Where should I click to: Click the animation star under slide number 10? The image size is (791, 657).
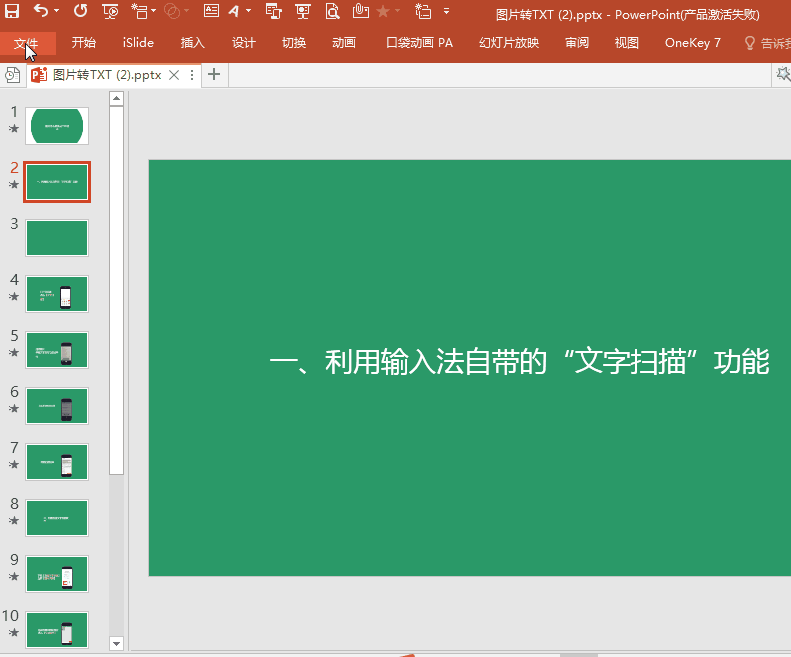click(14, 632)
